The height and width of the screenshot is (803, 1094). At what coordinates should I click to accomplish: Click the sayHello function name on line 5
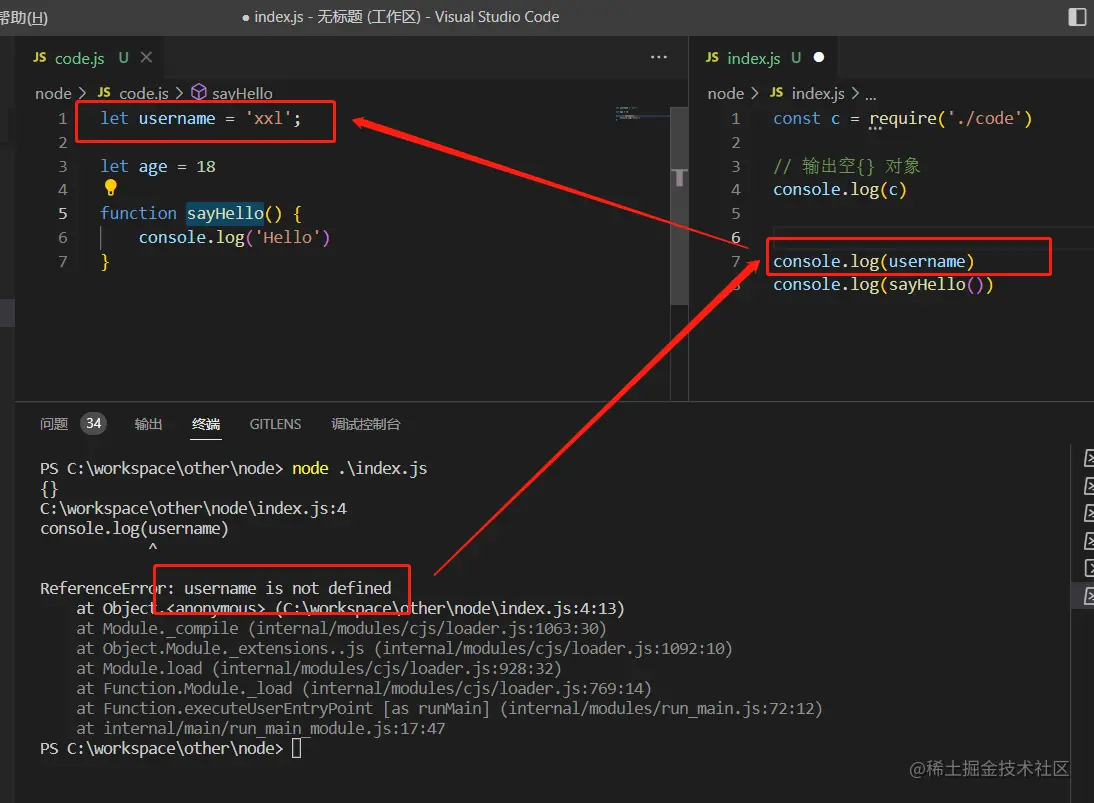click(x=225, y=213)
